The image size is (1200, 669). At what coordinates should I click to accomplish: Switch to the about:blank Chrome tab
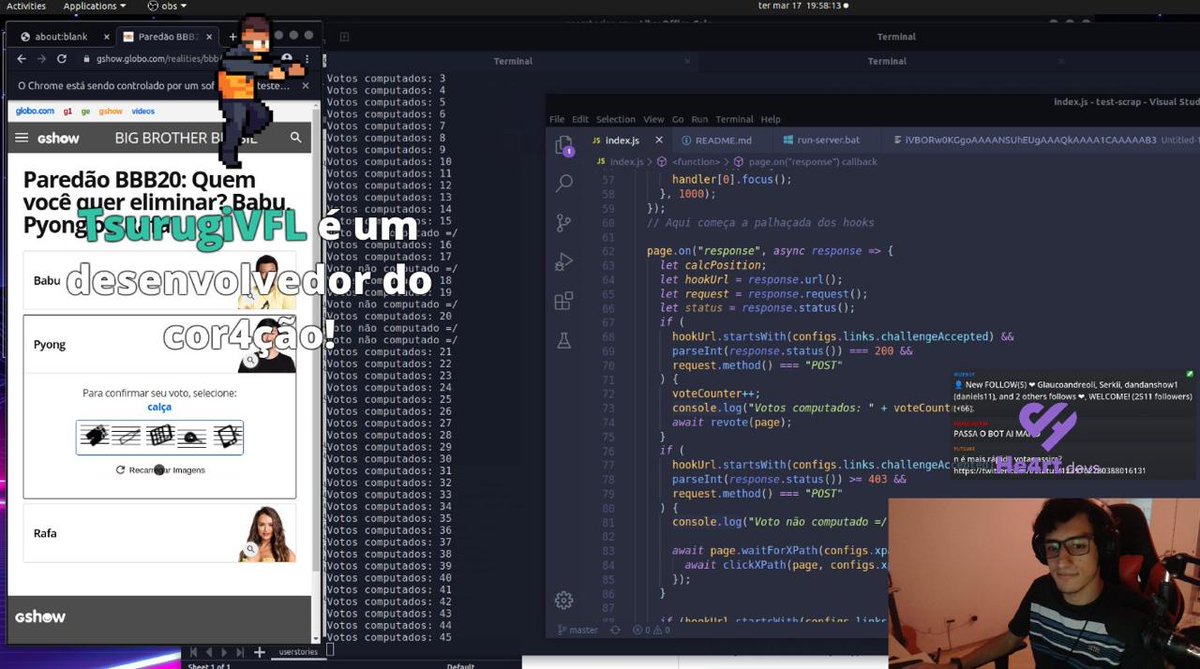point(62,36)
